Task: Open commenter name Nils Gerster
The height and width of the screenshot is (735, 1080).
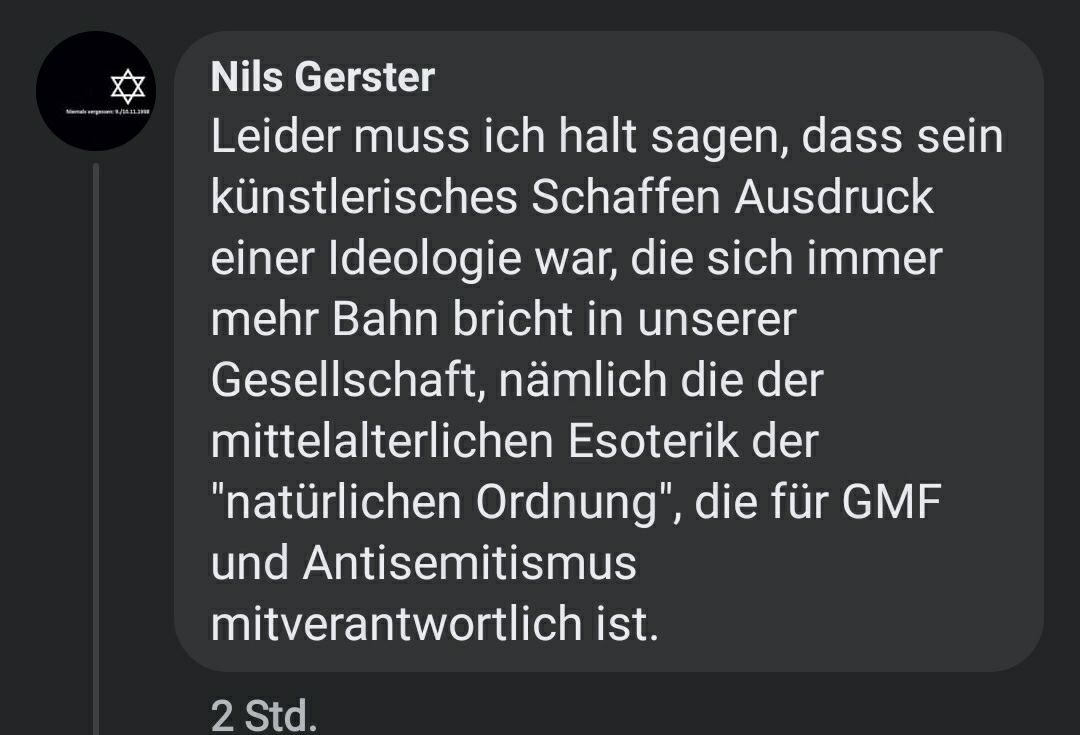Action: coord(323,78)
